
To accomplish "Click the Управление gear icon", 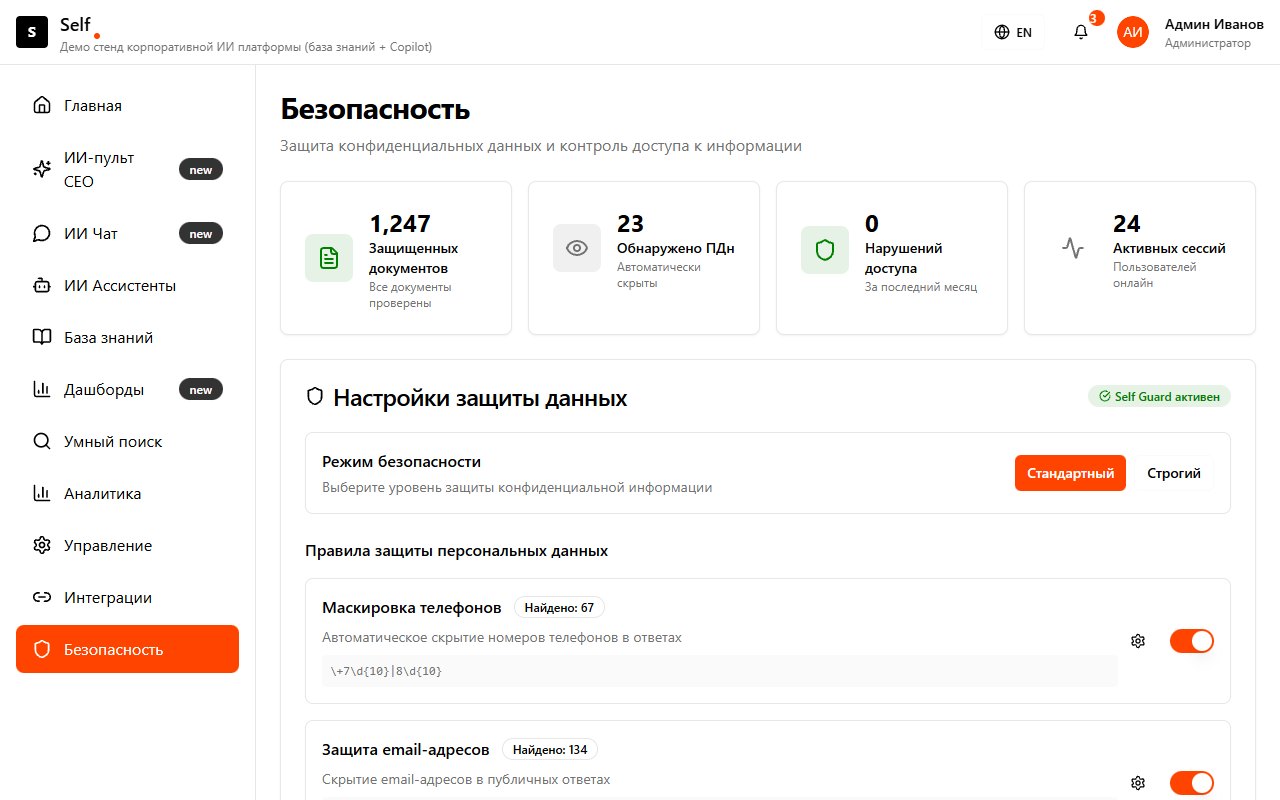I will coord(42,545).
